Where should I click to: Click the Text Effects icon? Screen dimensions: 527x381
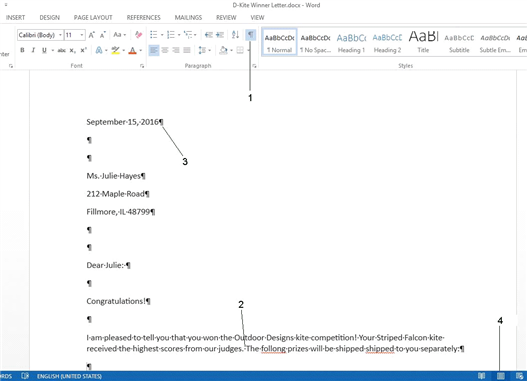[99, 50]
